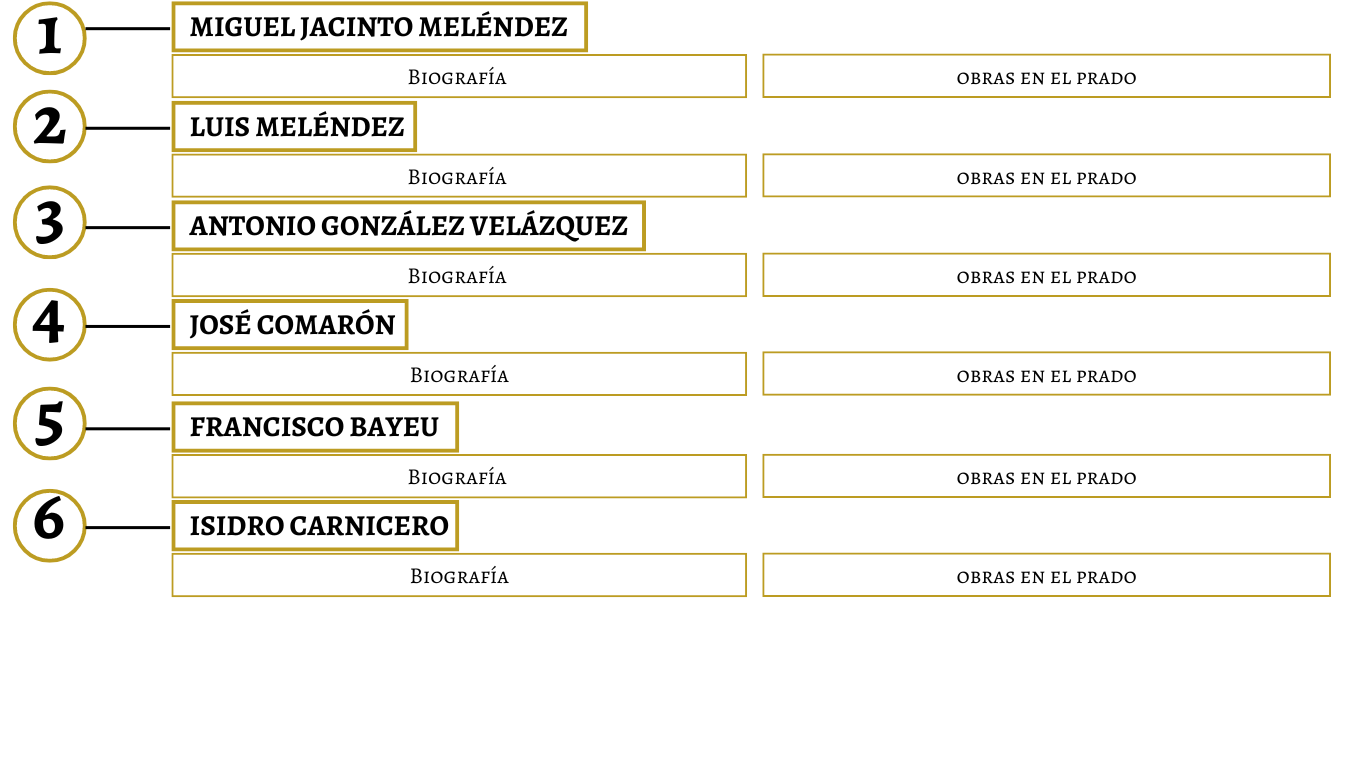Screen dimensions: 1366x768
Task: Select the José Comarón name label
Action: click(290, 325)
